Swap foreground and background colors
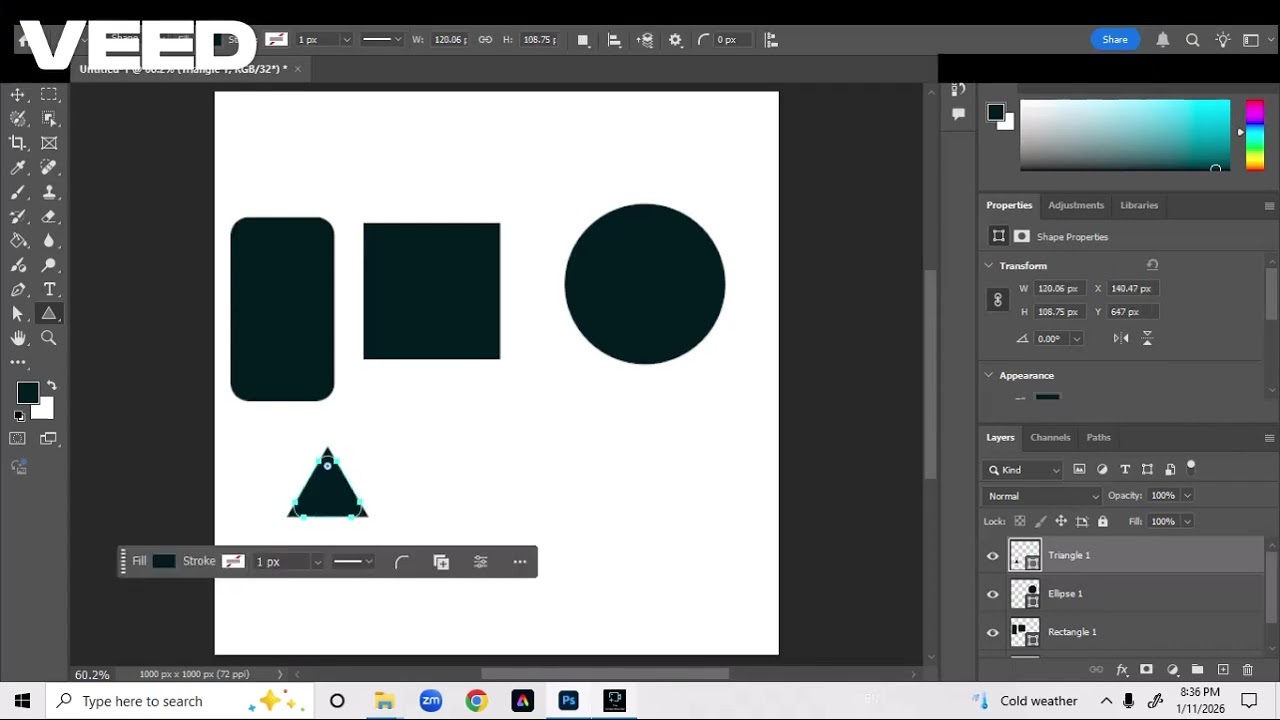The width and height of the screenshot is (1280, 720). pos(51,385)
